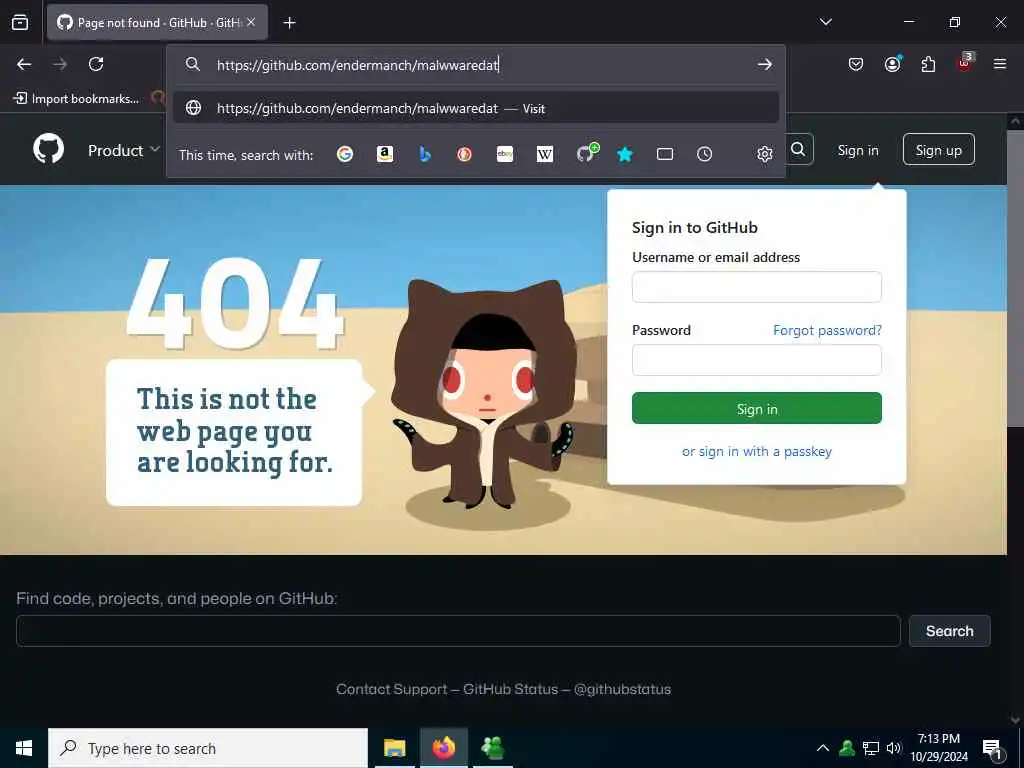
Task: Search this time with Amazon
Action: (x=385, y=154)
